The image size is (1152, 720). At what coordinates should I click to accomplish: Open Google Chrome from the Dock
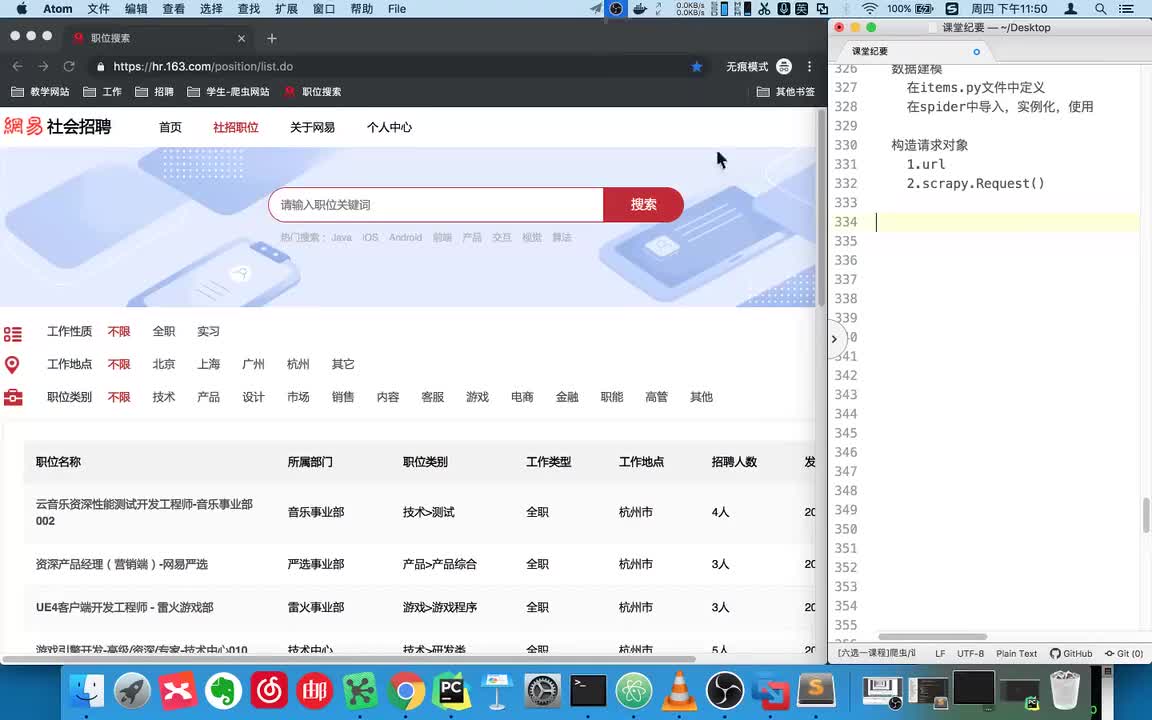pyautogui.click(x=406, y=691)
